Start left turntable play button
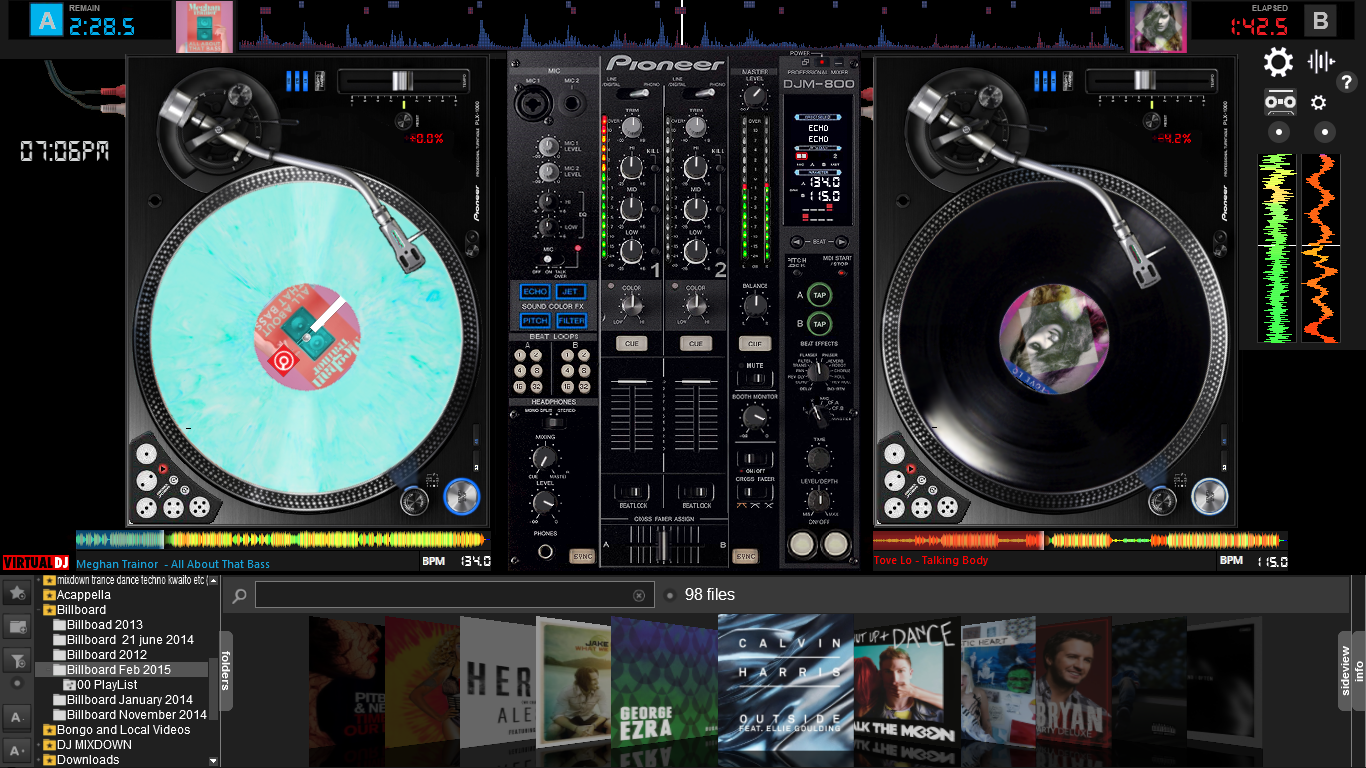 tap(462, 495)
